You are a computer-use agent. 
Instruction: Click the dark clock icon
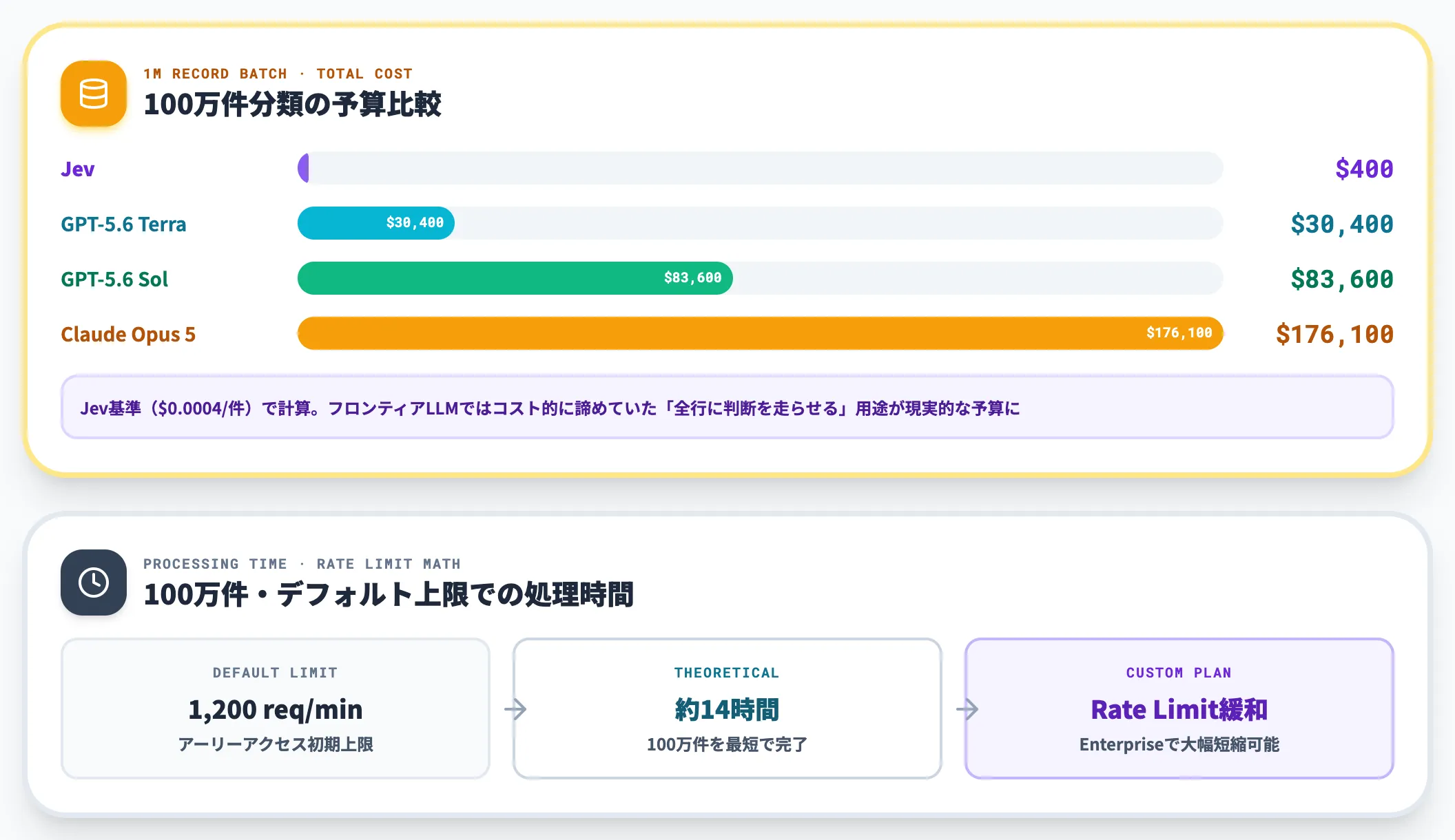click(94, 582)
